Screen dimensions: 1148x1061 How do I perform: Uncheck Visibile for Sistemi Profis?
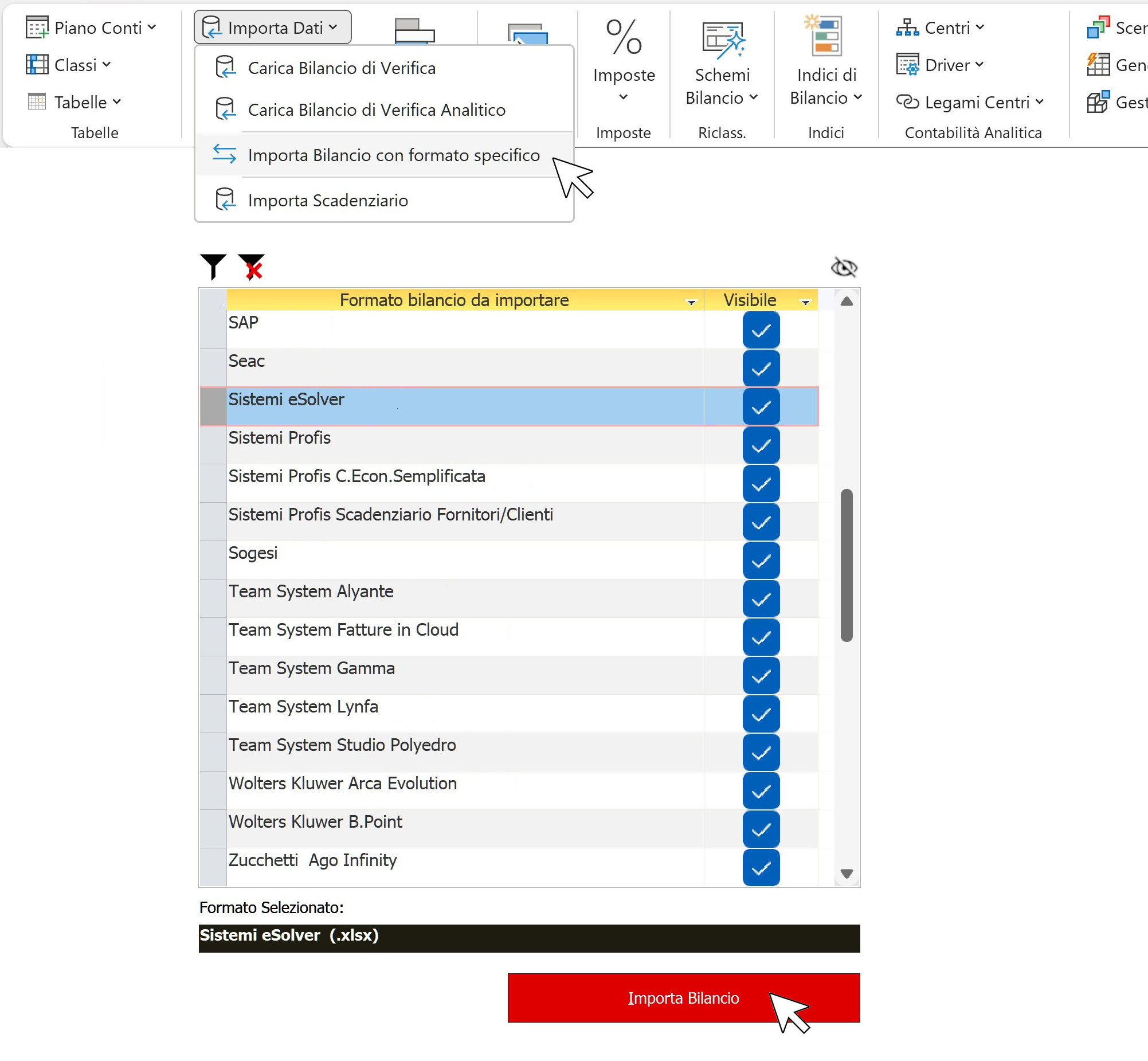[x=761, y=445]
